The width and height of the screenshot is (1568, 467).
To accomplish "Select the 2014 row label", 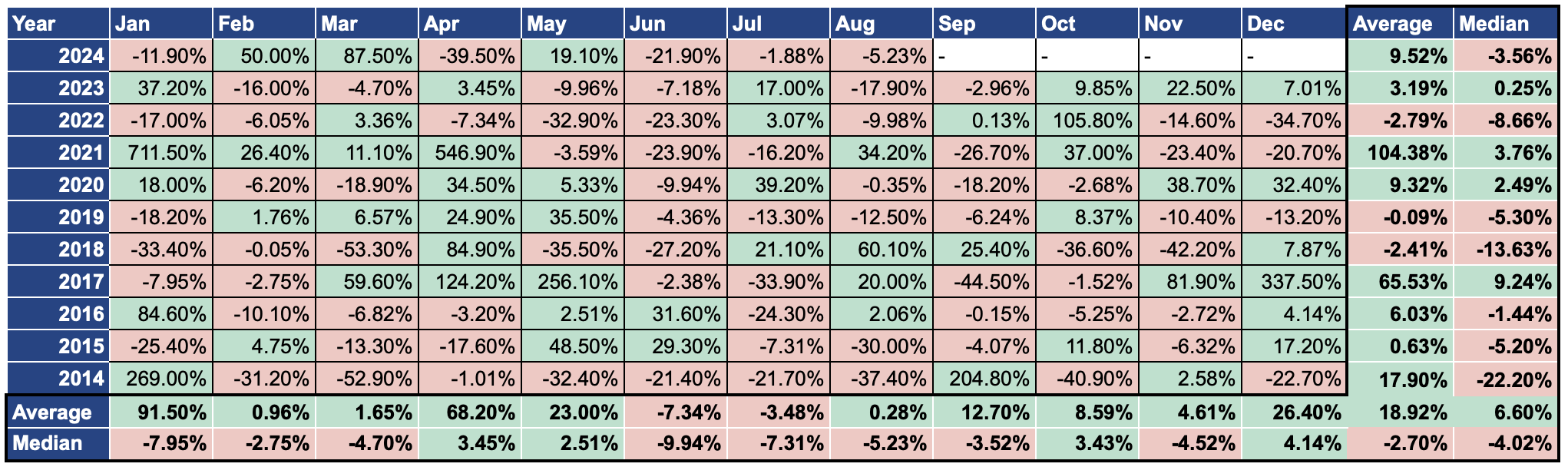I will click(57, 379).
